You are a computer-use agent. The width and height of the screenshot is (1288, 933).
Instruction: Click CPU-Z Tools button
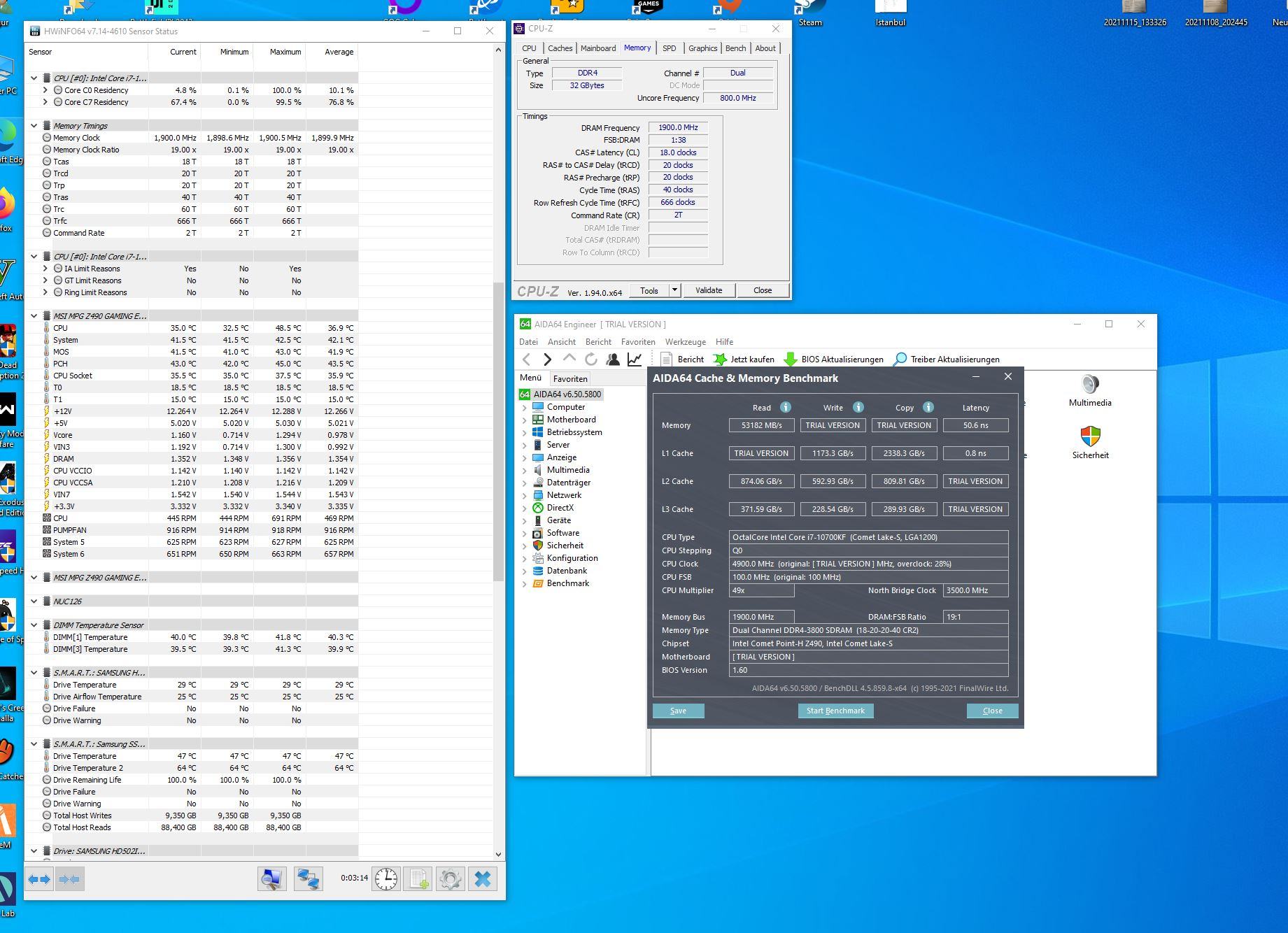[649, 290]
